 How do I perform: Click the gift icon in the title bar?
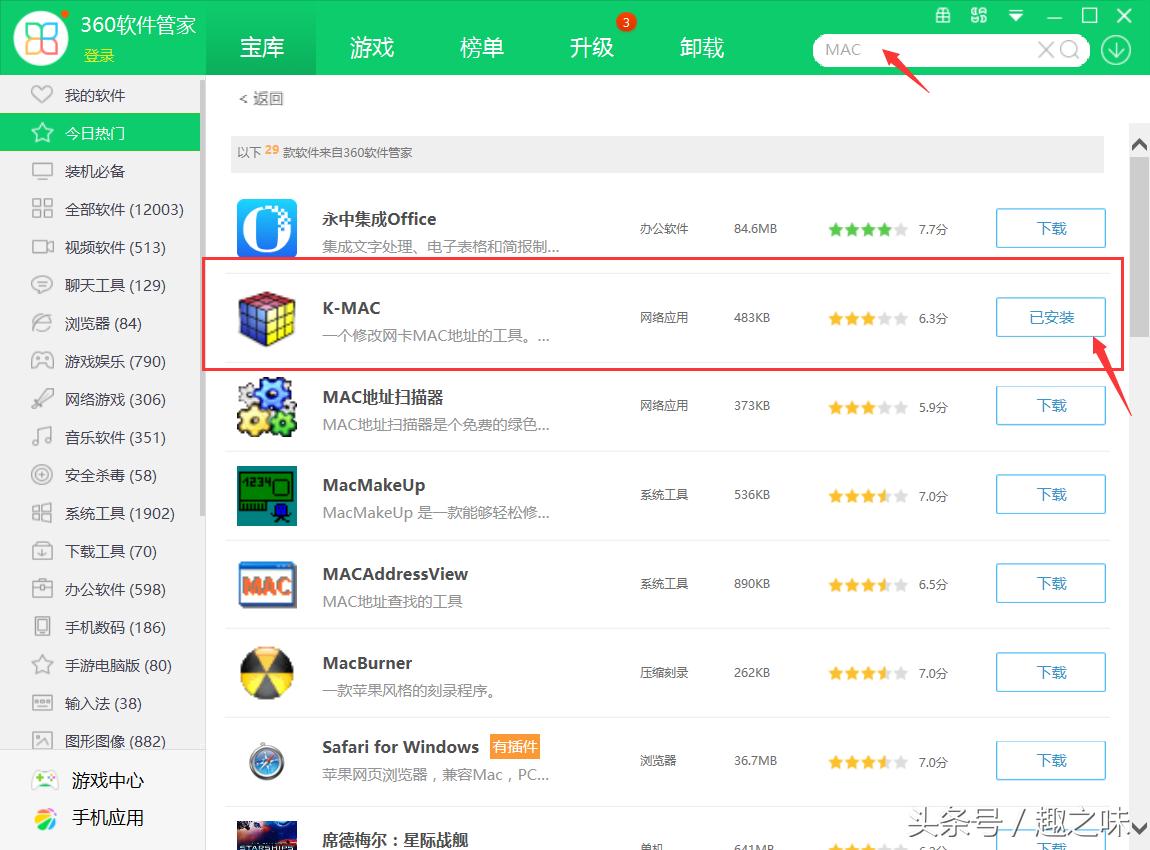[941, 15]
